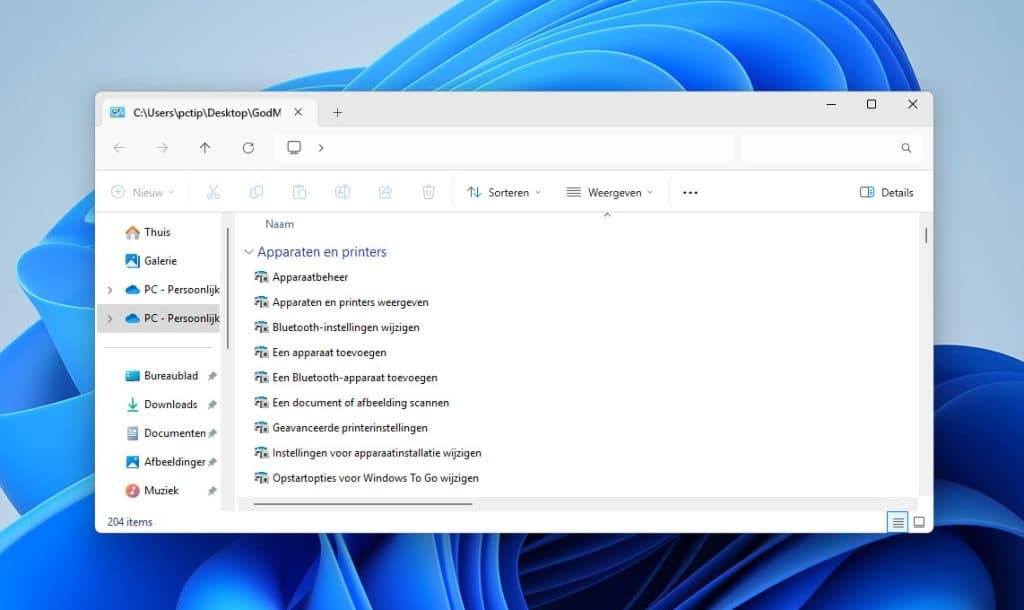Click the vertical scrollbar of file list
This screenshot has height=610, width=1024.
(926, 235)
